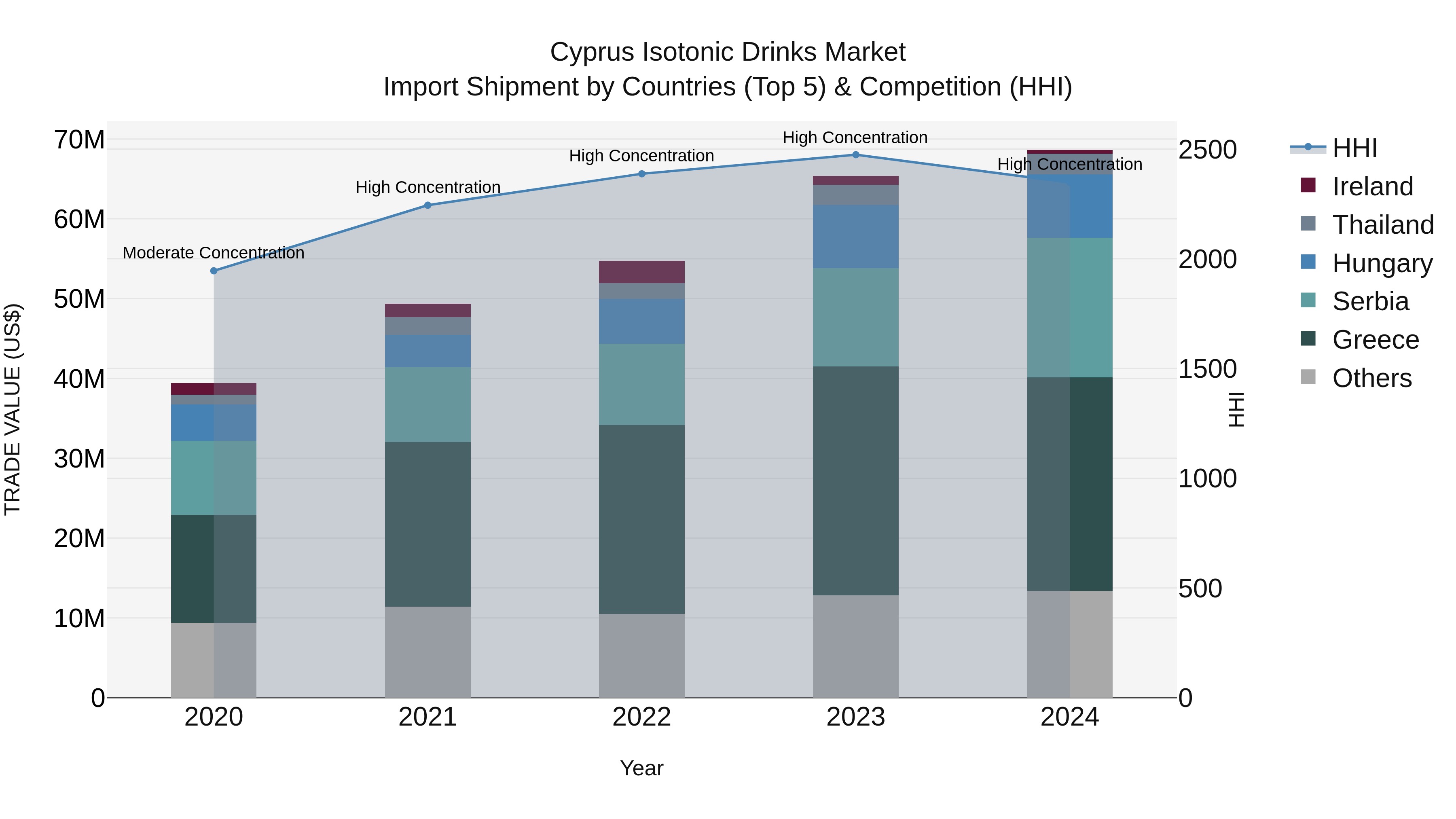Click the 'Year' x-axis title
The width and height of the screenshot is (1456, 819).
click(641, 768)
